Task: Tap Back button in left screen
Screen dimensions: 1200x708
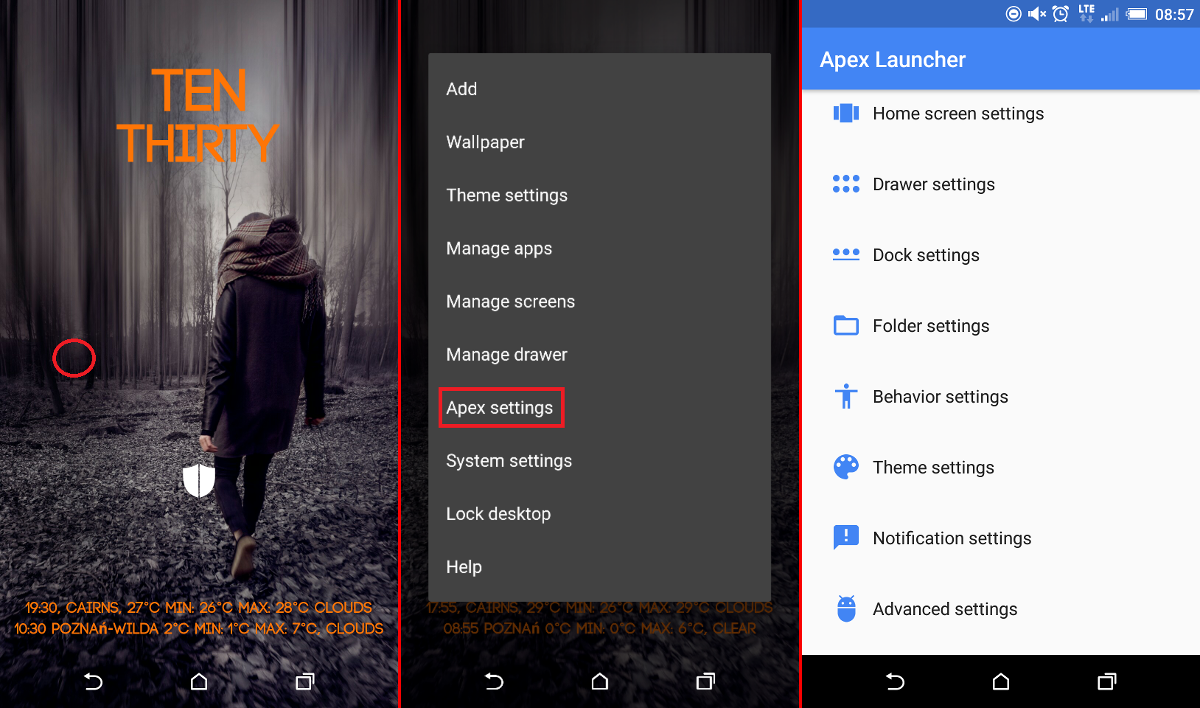Action: [93, 682]
